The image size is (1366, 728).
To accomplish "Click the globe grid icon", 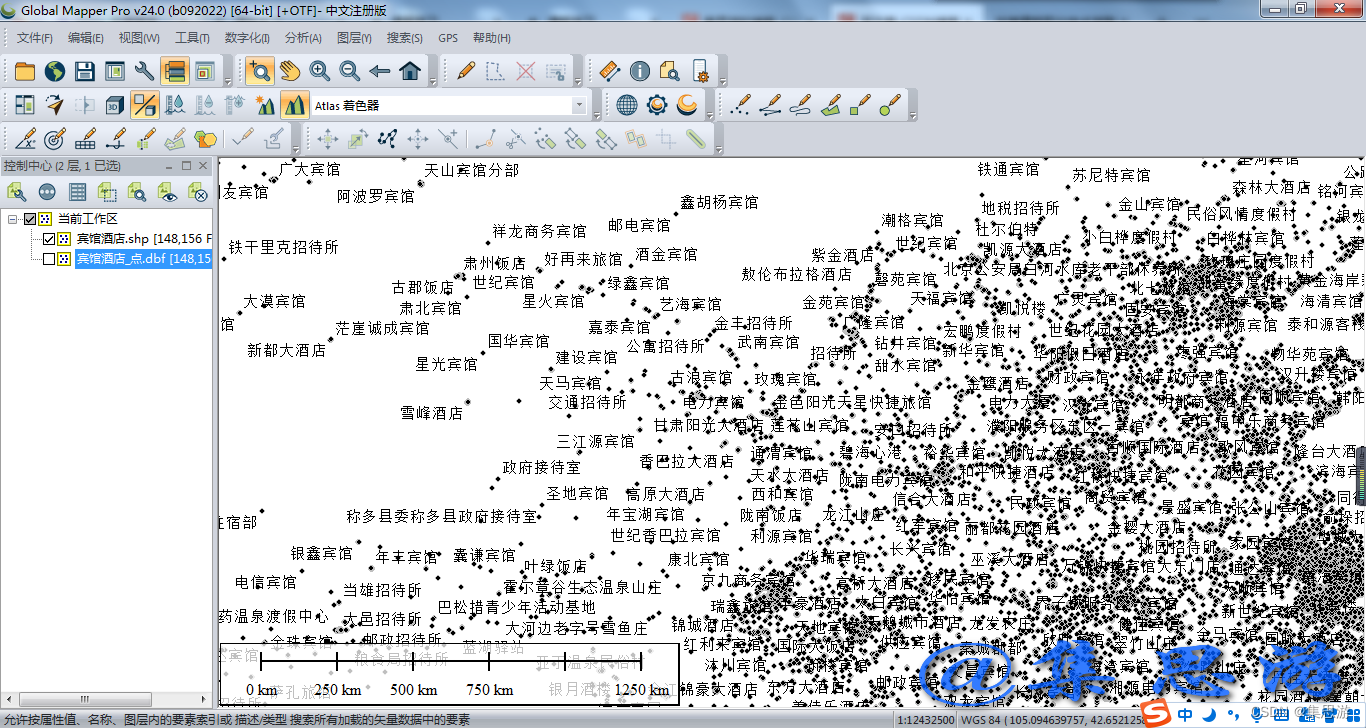I will pos(627,104).
